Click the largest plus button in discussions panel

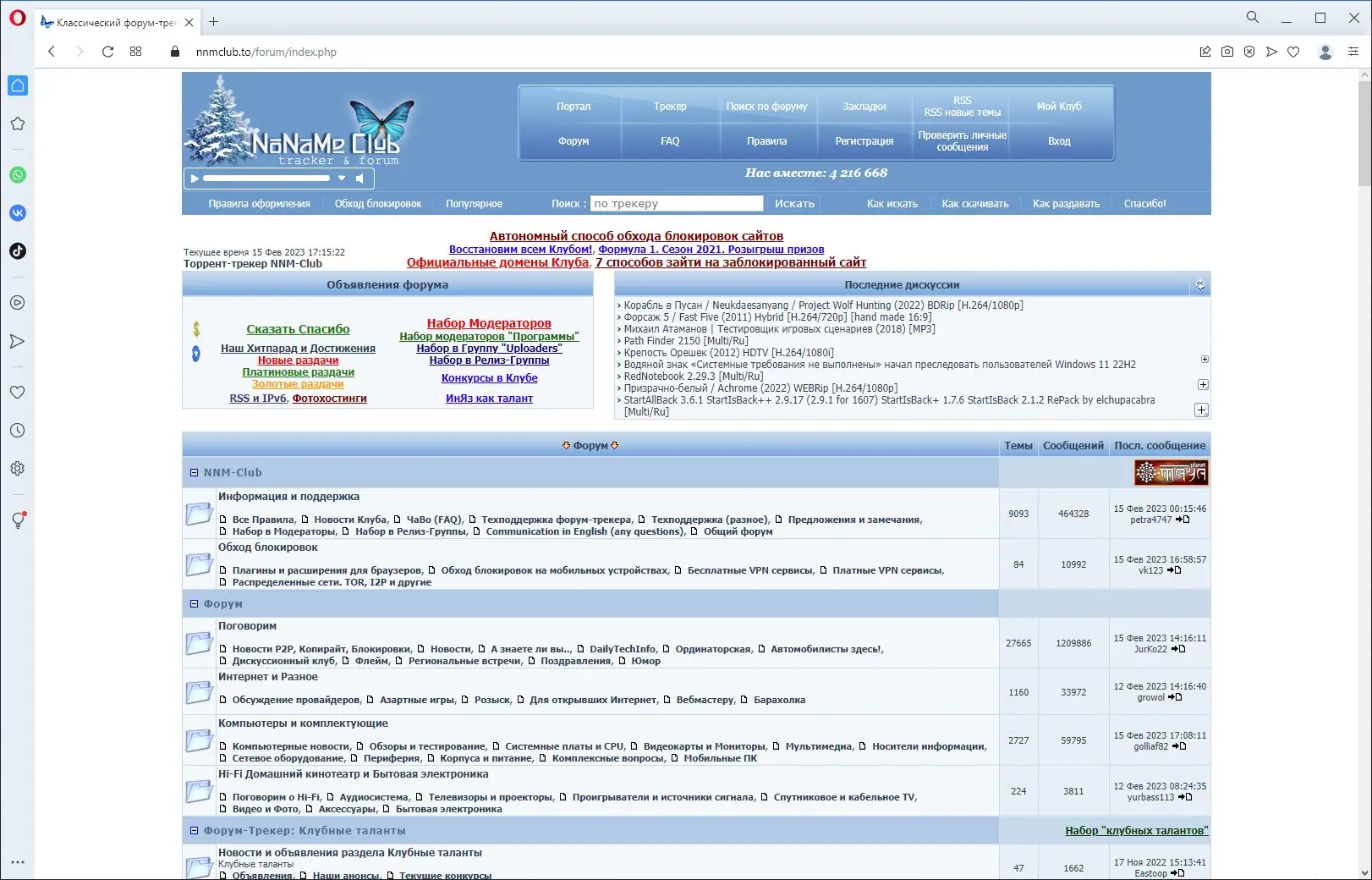click(1201, 410)
